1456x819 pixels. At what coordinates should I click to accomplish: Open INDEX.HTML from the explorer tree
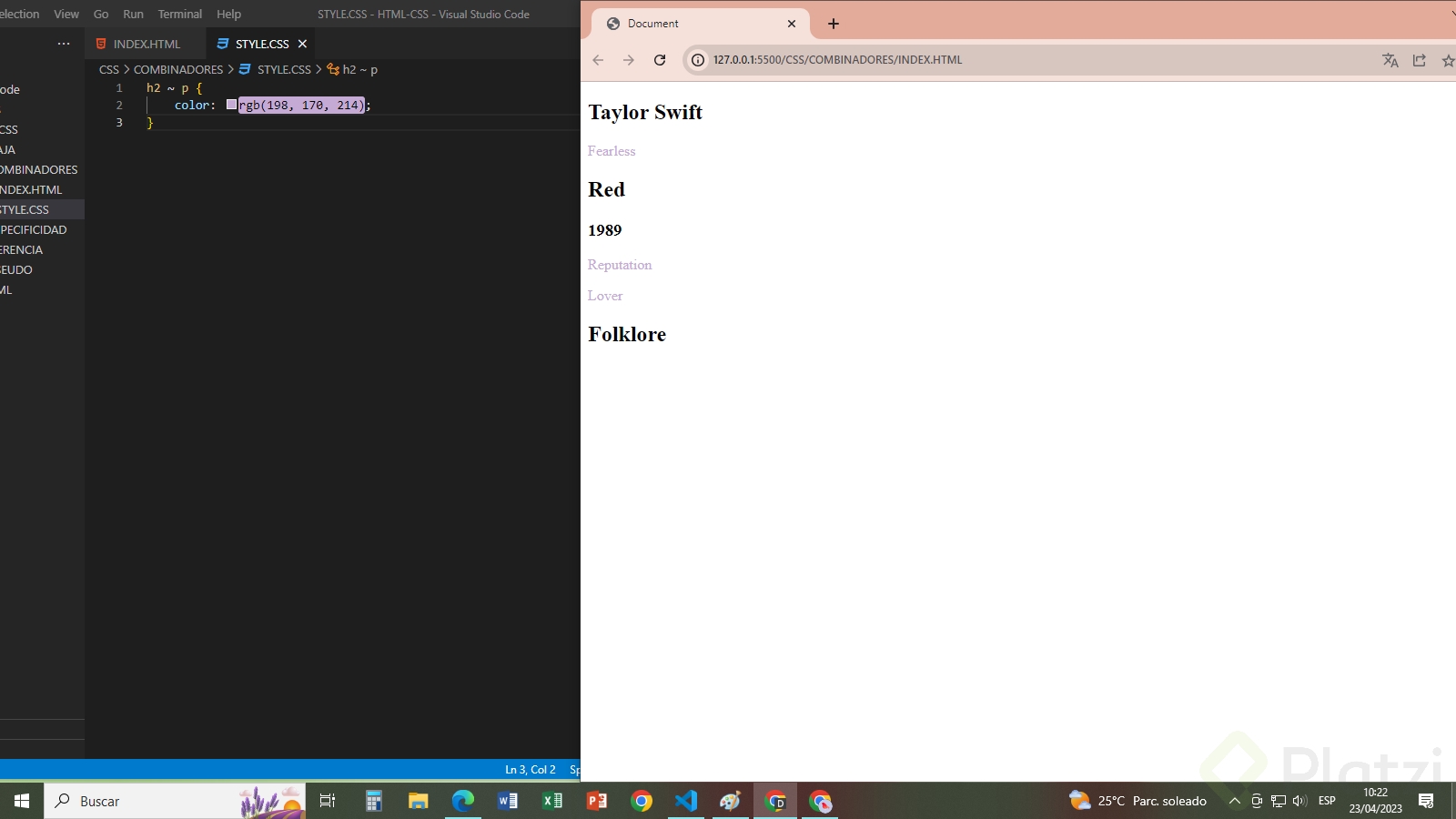tap(42, 189)
